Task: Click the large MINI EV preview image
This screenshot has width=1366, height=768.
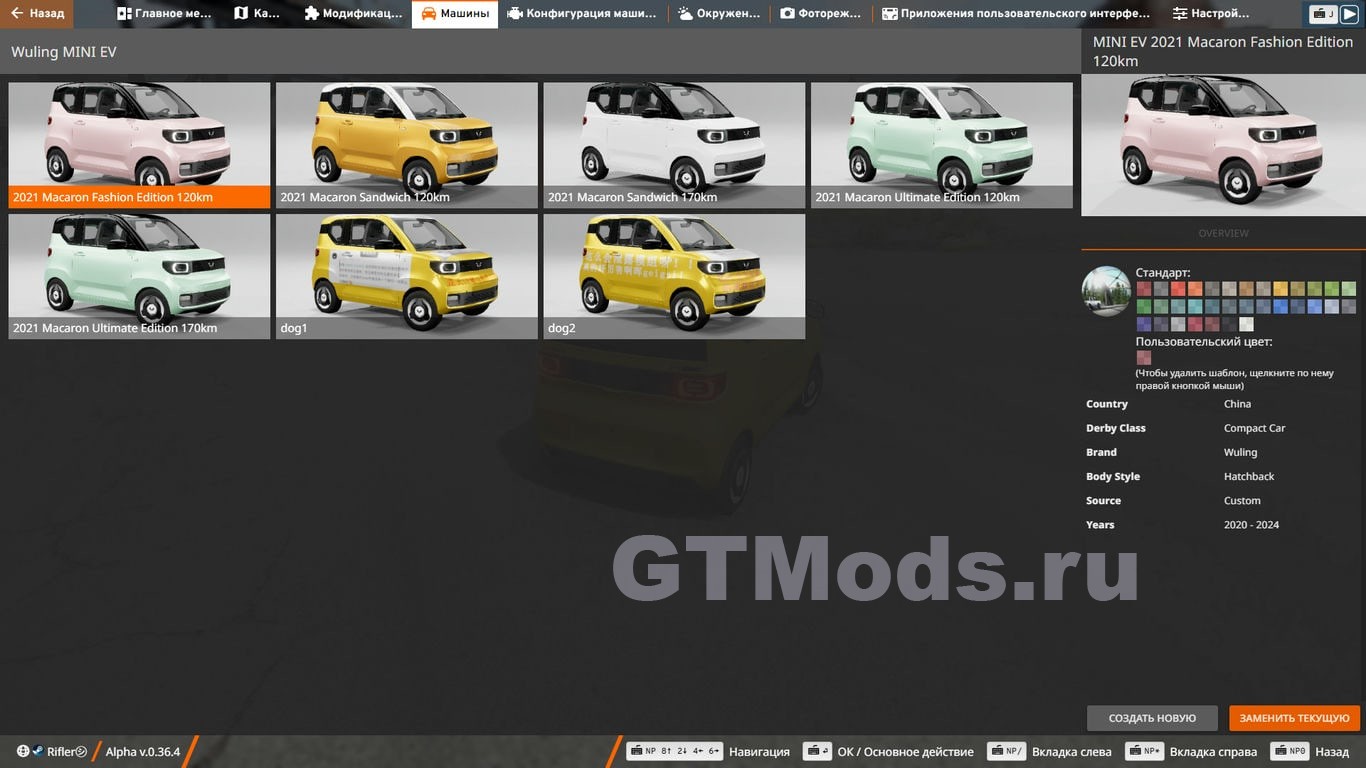Action: (x=1223, y=145)
